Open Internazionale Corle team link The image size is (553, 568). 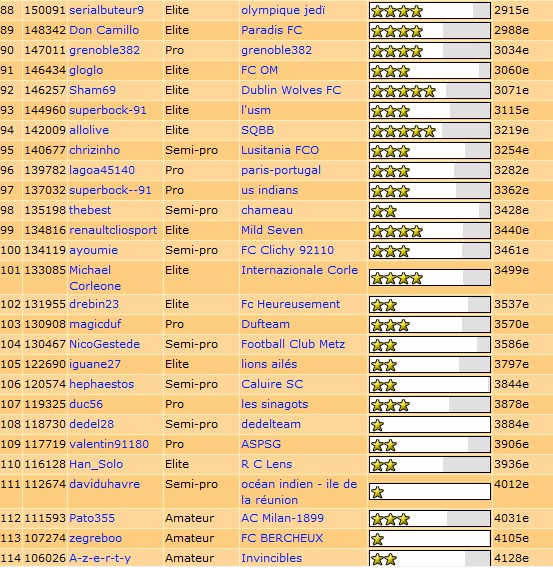point(299,270)
